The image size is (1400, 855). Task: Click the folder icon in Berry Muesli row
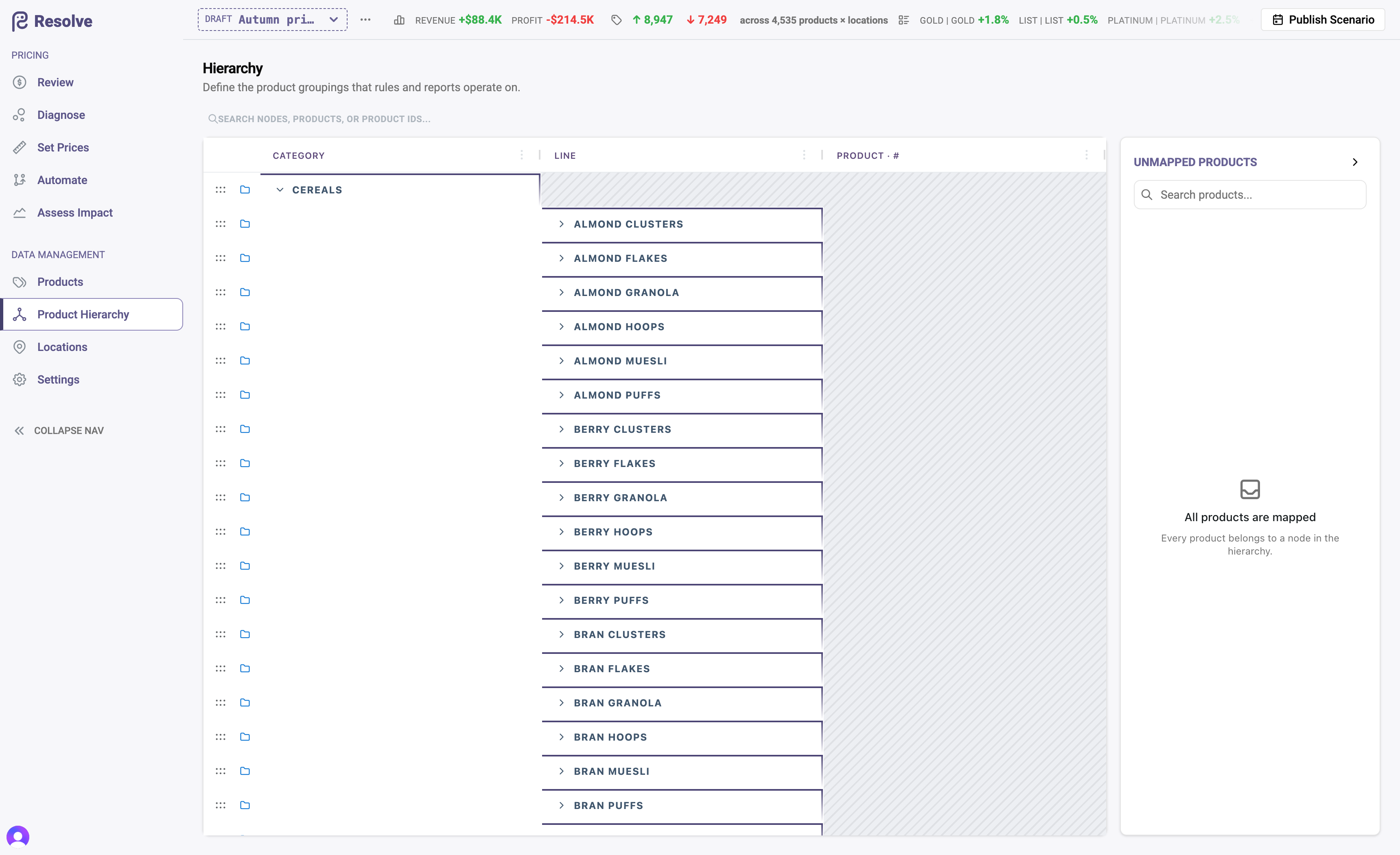tap(245, 566)
